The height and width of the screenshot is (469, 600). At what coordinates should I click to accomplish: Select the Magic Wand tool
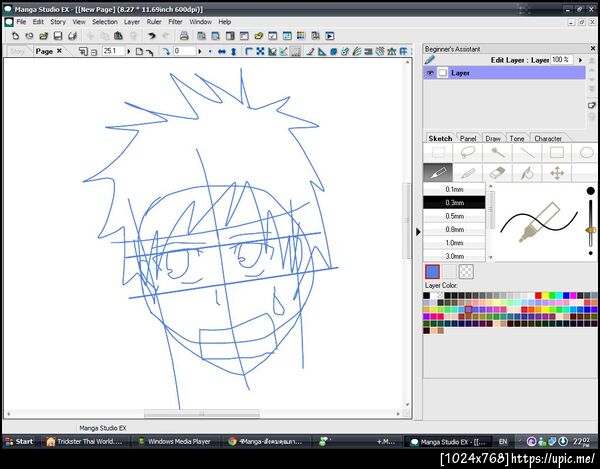pyautogui.click(x=497, y=153)
